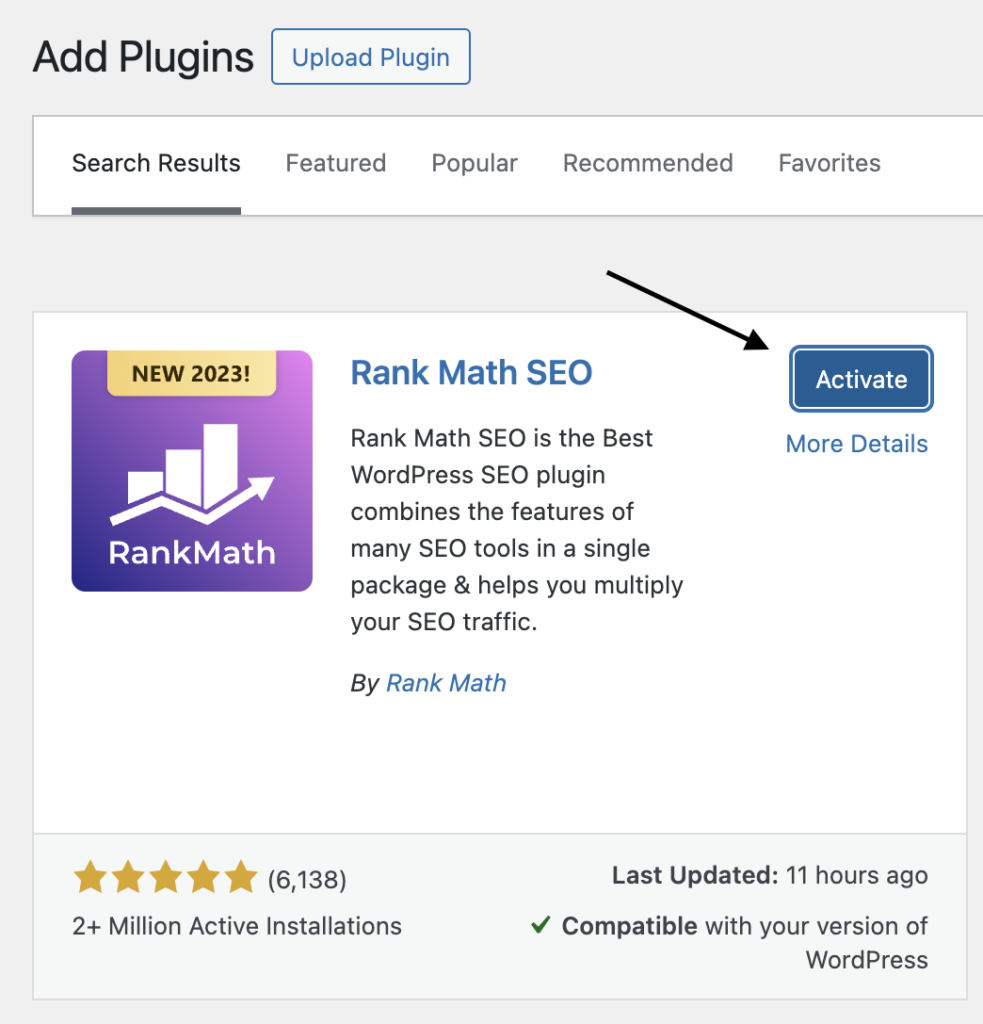Activate the Rank Math SEO plugin
983x1024 pixels.
861,379
